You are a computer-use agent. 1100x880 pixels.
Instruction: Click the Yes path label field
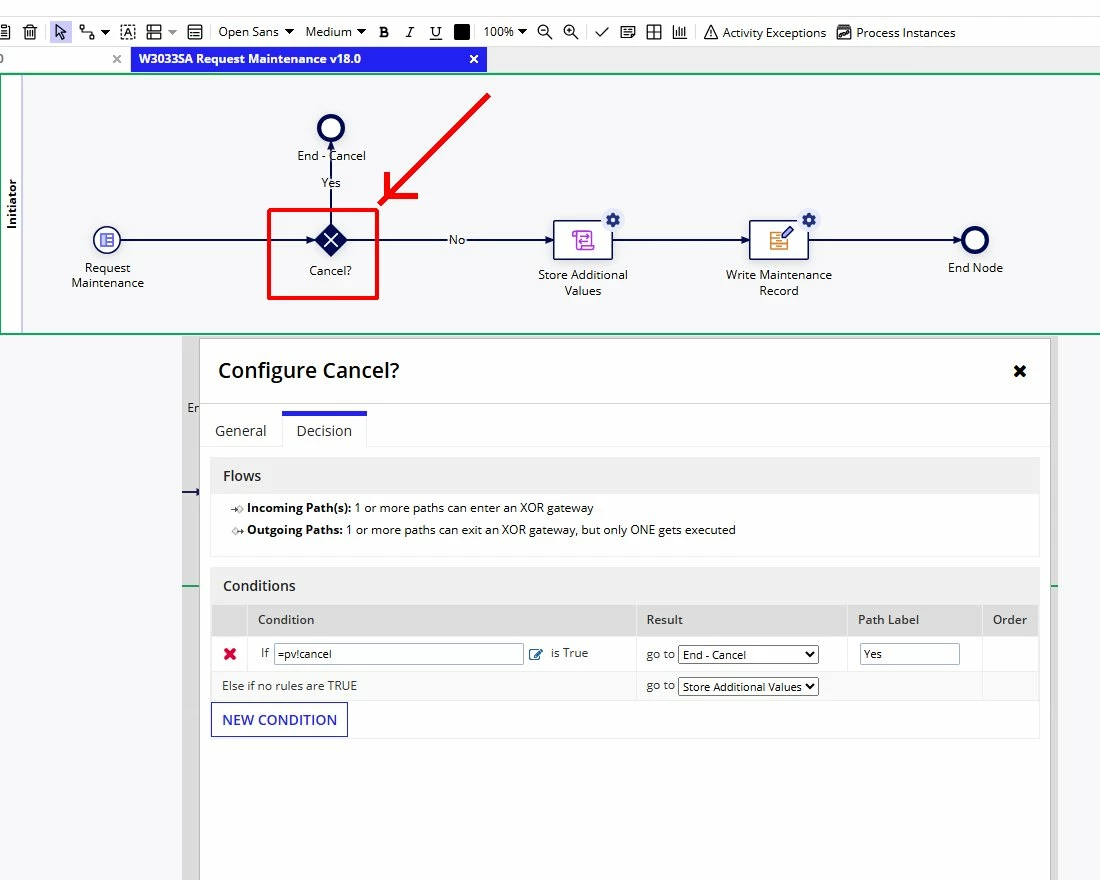coord(909,654)
